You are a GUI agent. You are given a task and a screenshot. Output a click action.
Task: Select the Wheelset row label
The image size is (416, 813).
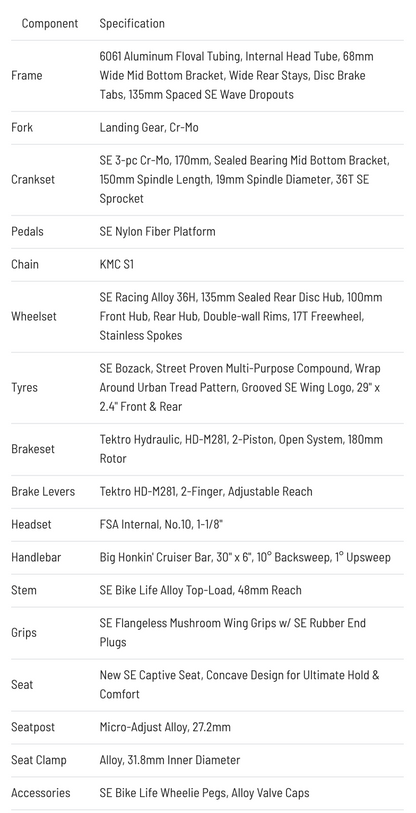tap(34, 316)
